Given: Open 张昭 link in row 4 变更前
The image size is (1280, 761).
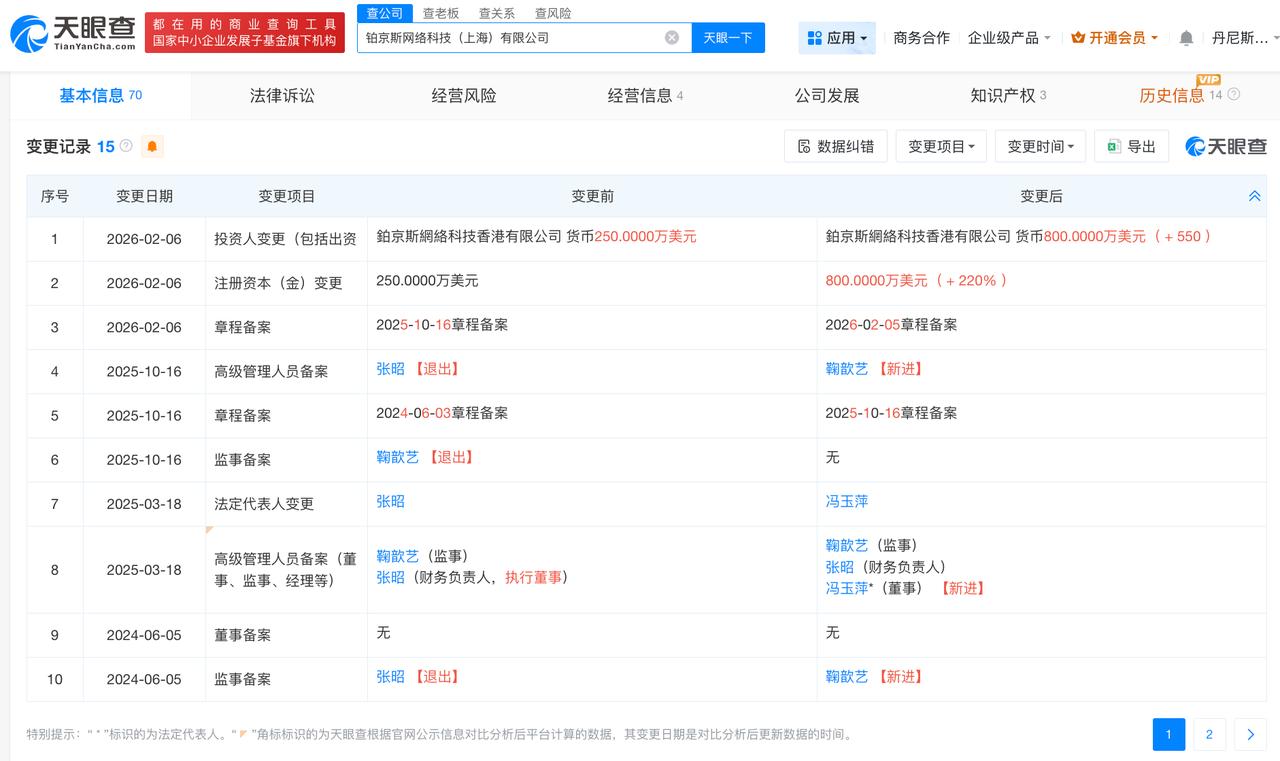Looking at the screenshot, I should coord(390,369).
